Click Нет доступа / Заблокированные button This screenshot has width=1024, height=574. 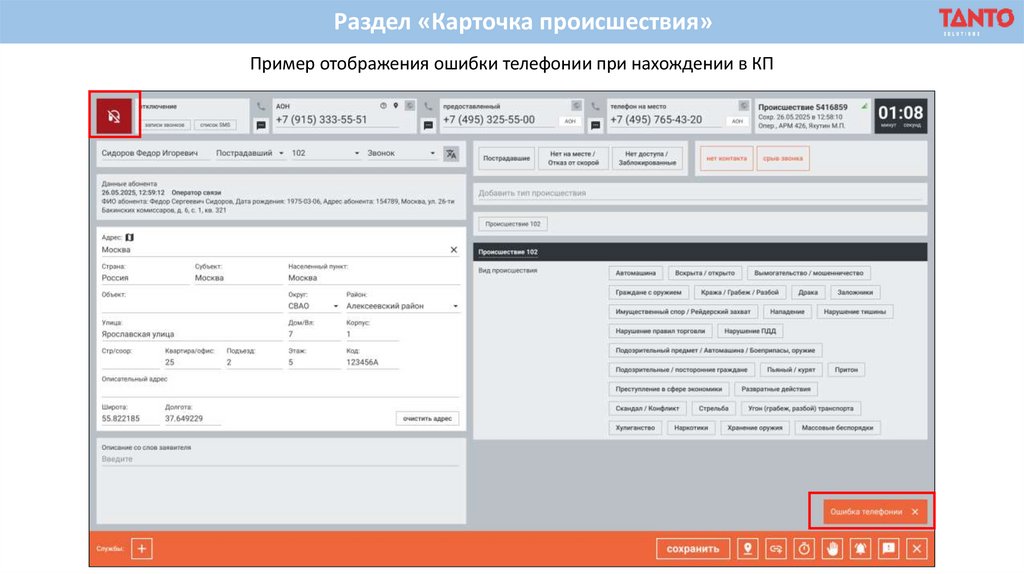click(x=647, y=158)
